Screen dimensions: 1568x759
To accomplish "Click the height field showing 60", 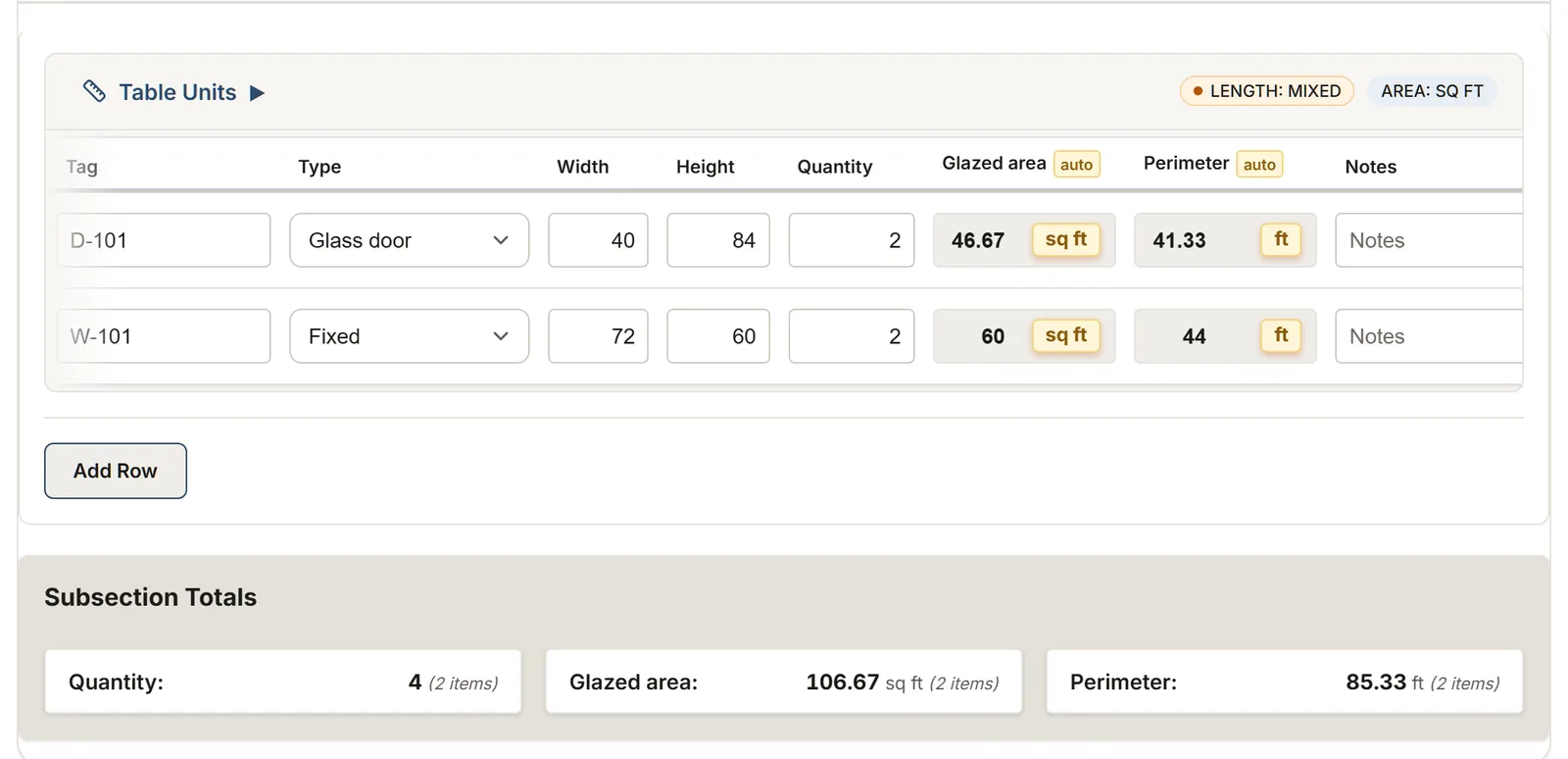I will 718,336.
